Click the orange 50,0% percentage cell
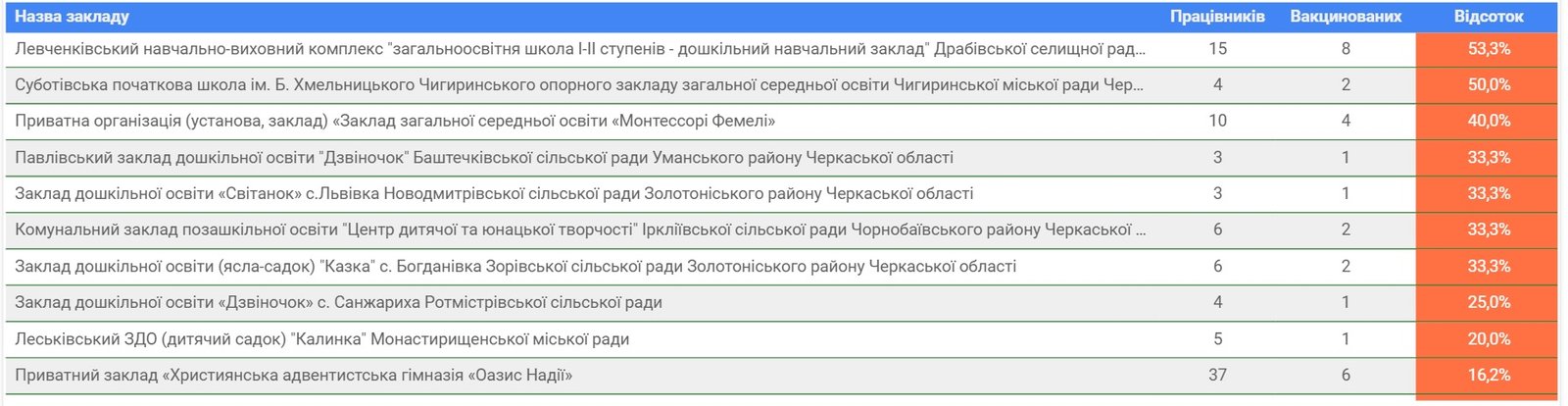 [1488, 85]
